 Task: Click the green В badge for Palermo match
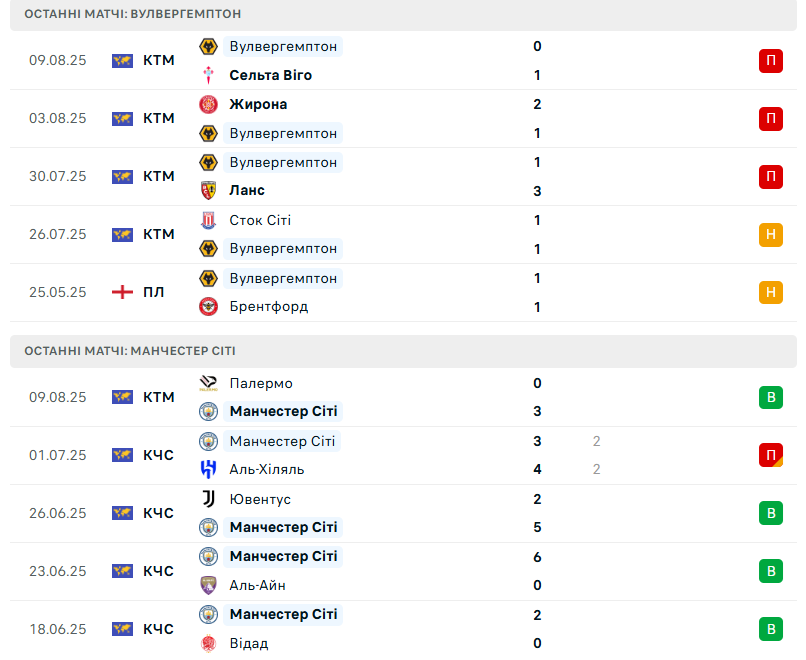770,397
